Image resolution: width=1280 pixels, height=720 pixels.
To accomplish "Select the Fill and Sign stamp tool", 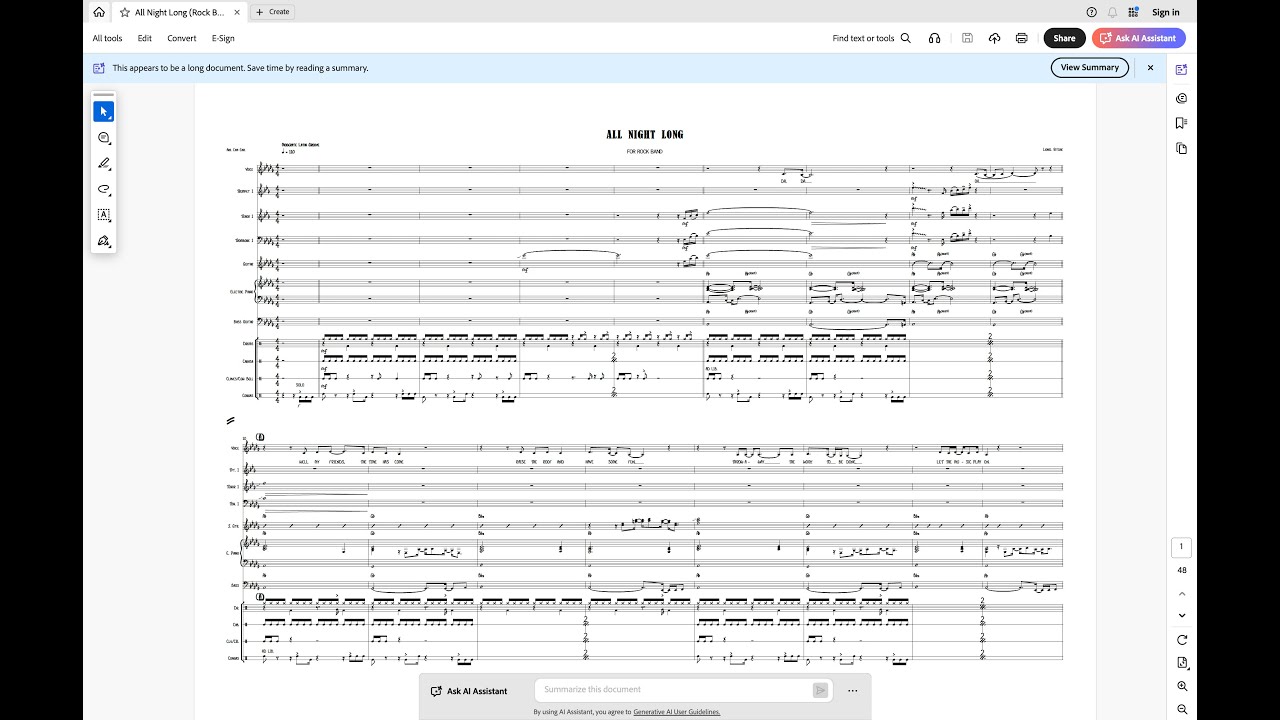I will click(103, 241).
